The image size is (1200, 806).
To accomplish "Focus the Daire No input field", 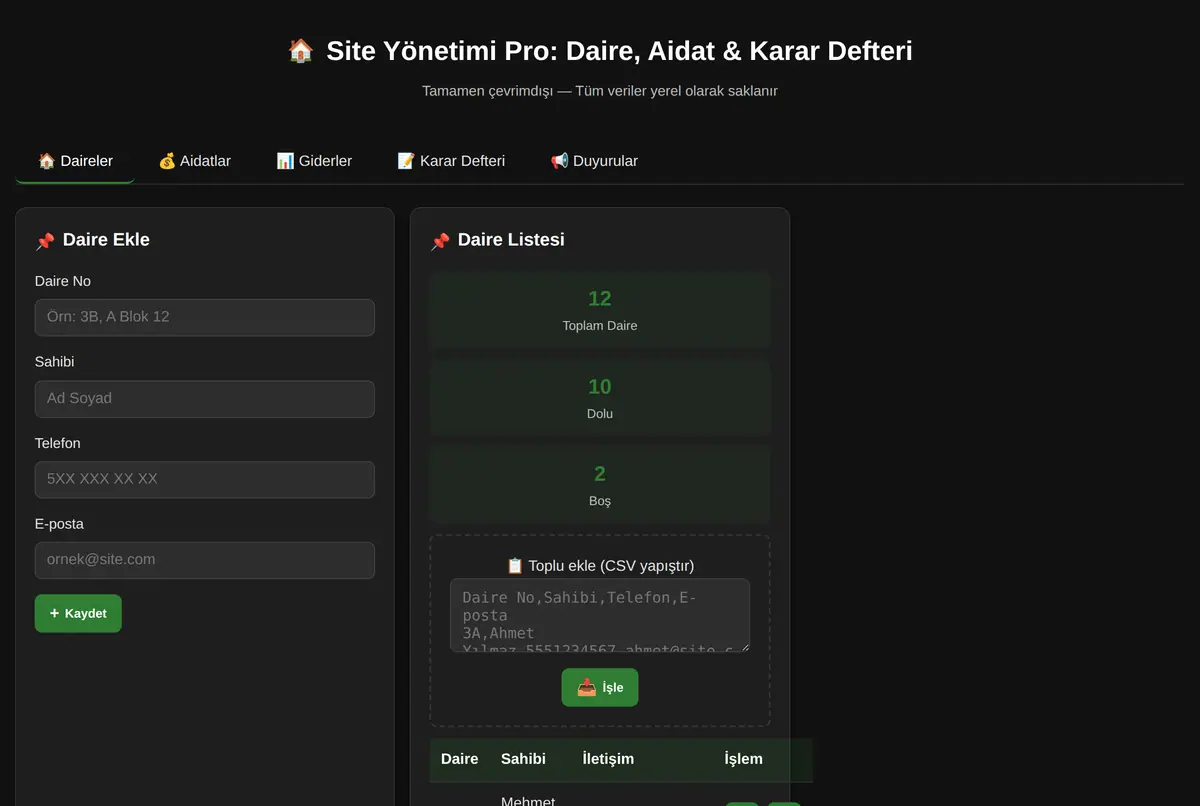I will coord(205,317).
